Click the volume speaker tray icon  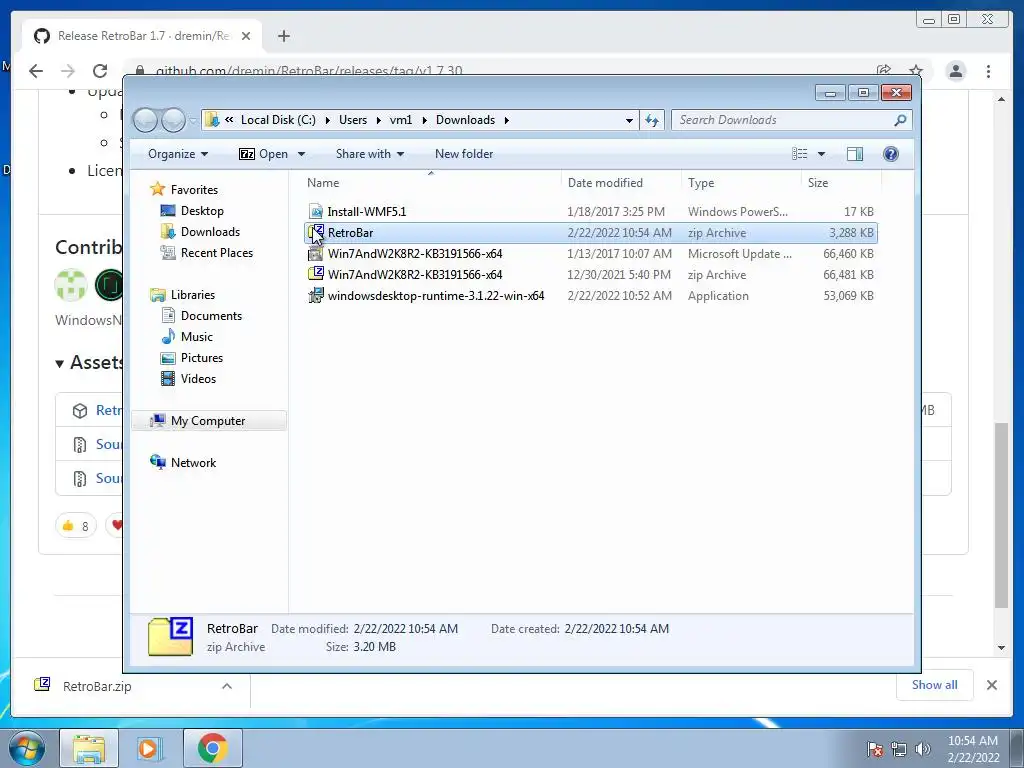click(922, 749)
